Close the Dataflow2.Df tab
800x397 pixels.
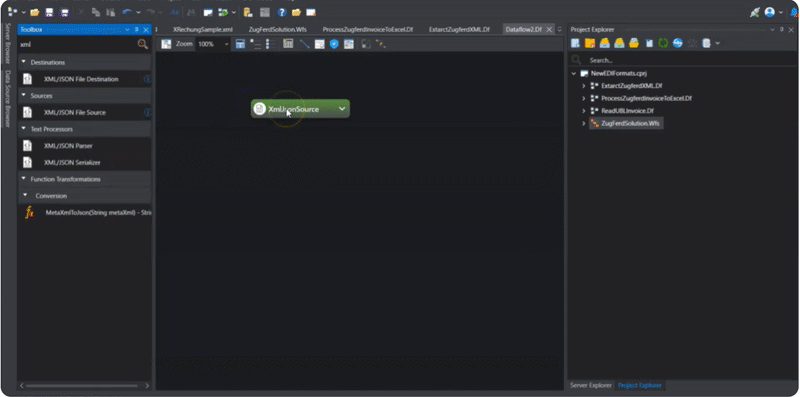(549, 30)
